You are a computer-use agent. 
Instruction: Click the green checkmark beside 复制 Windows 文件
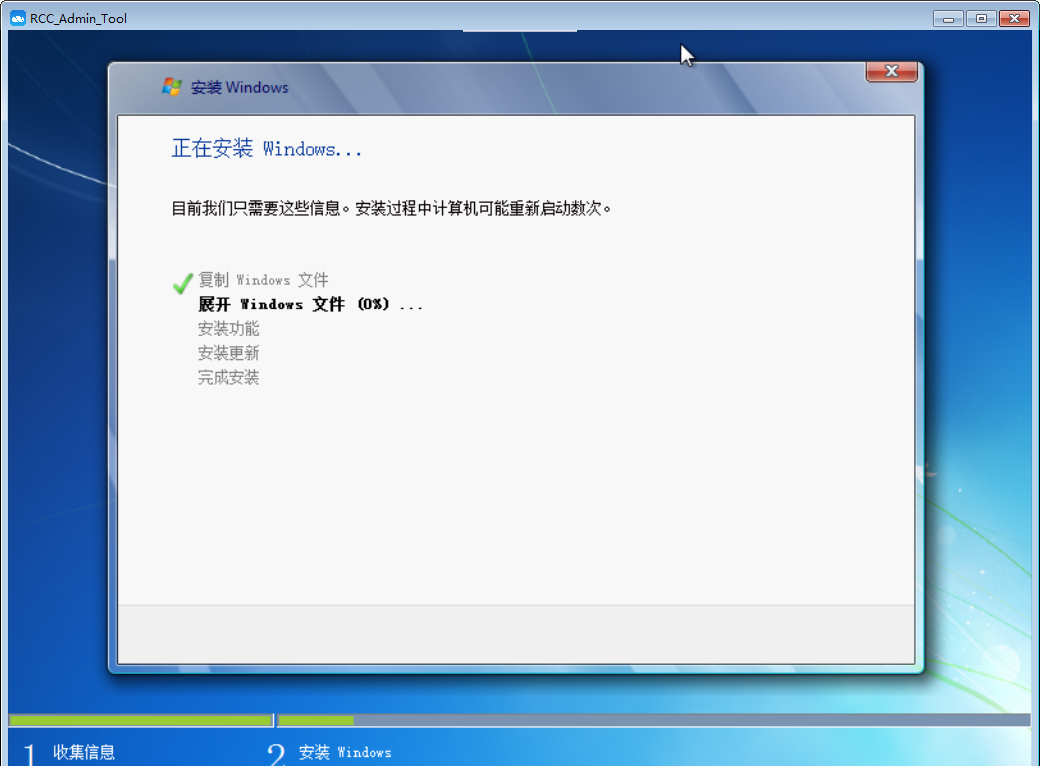coord(182,283)
